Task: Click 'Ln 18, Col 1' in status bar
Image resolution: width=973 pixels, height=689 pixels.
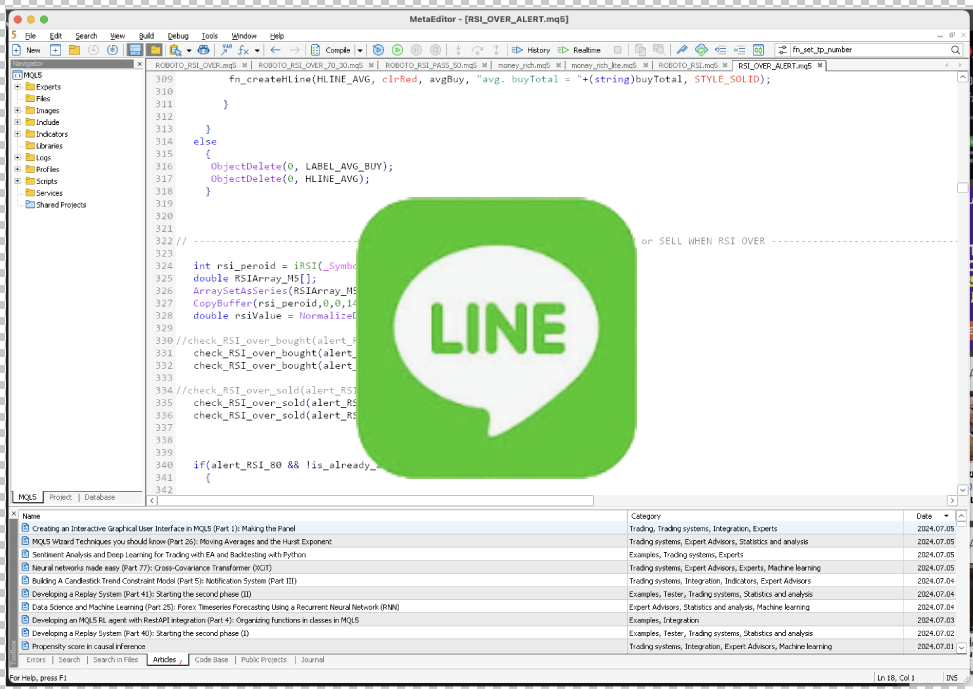Action: [x=895, y=678]
